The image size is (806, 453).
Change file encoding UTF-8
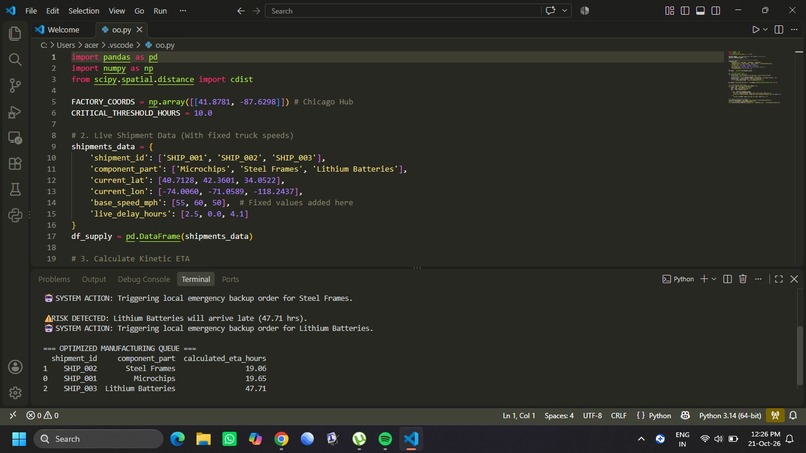pyautogui.click(x=592, y=415)
